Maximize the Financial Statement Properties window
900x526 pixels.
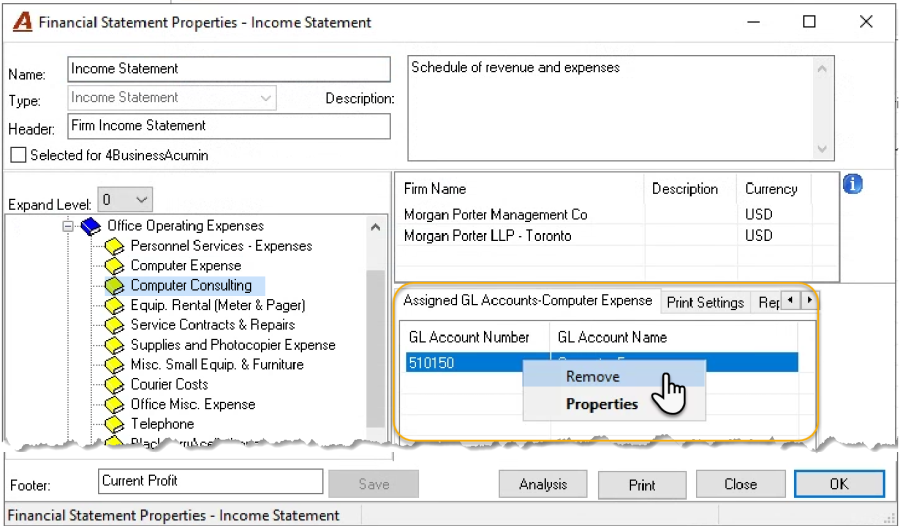(x=809, y=22)
